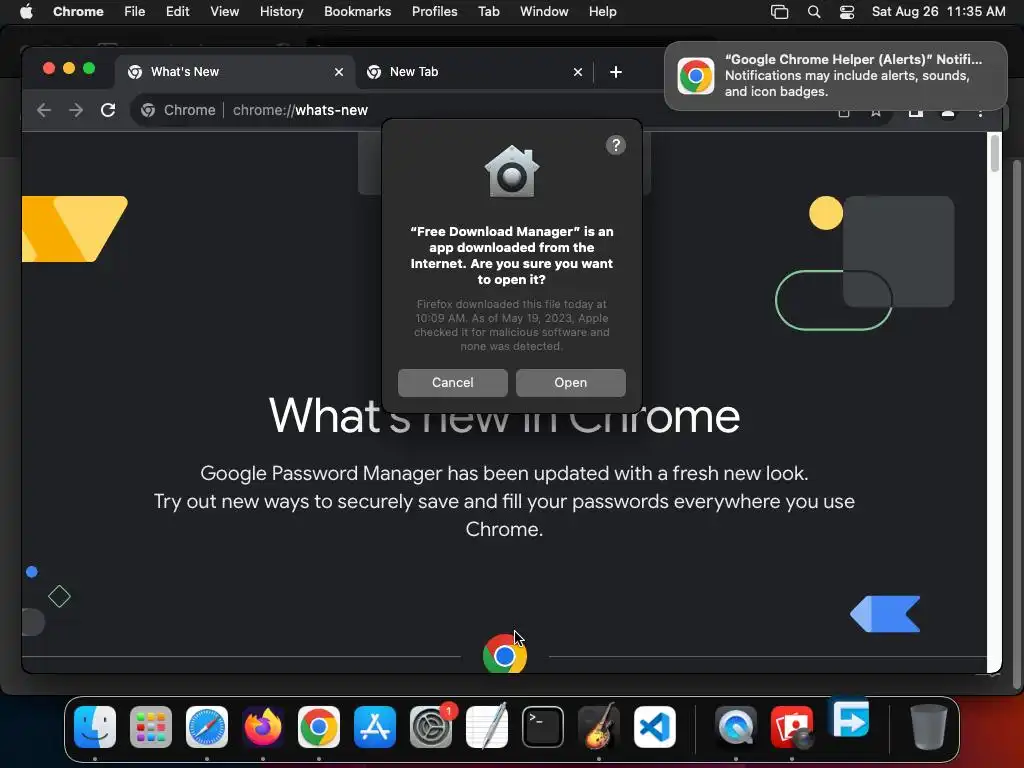Close the New Tab tab
This screenshot has width=1024, height=768.
[577, 72]
